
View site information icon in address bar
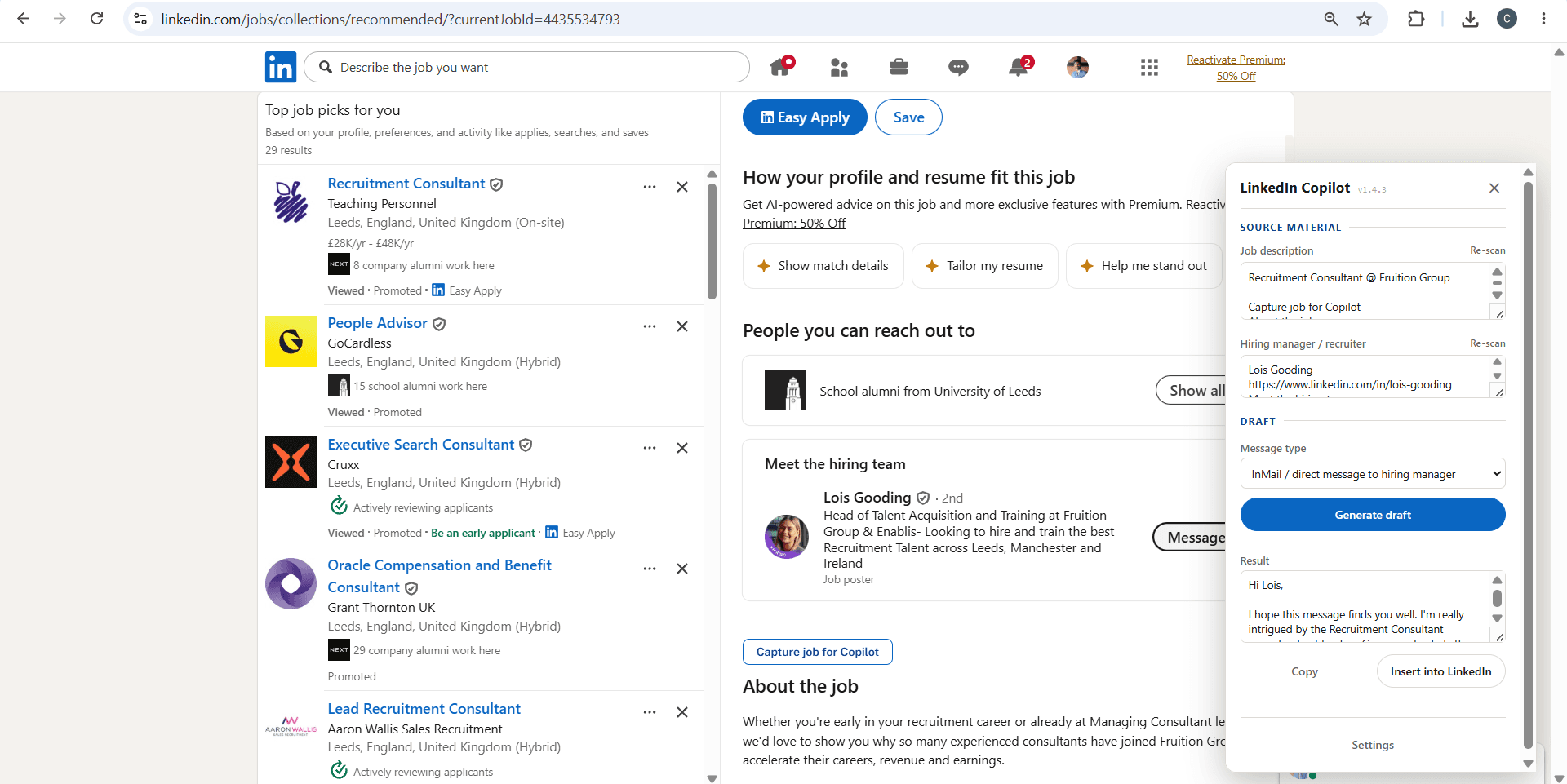coord(140,19)
